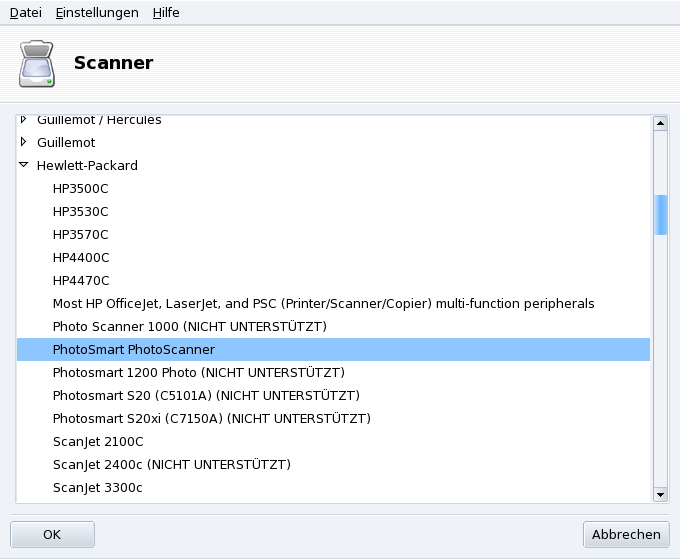Select HP4470C scanner model
680x560 pixels.
(x=81, y=280)
